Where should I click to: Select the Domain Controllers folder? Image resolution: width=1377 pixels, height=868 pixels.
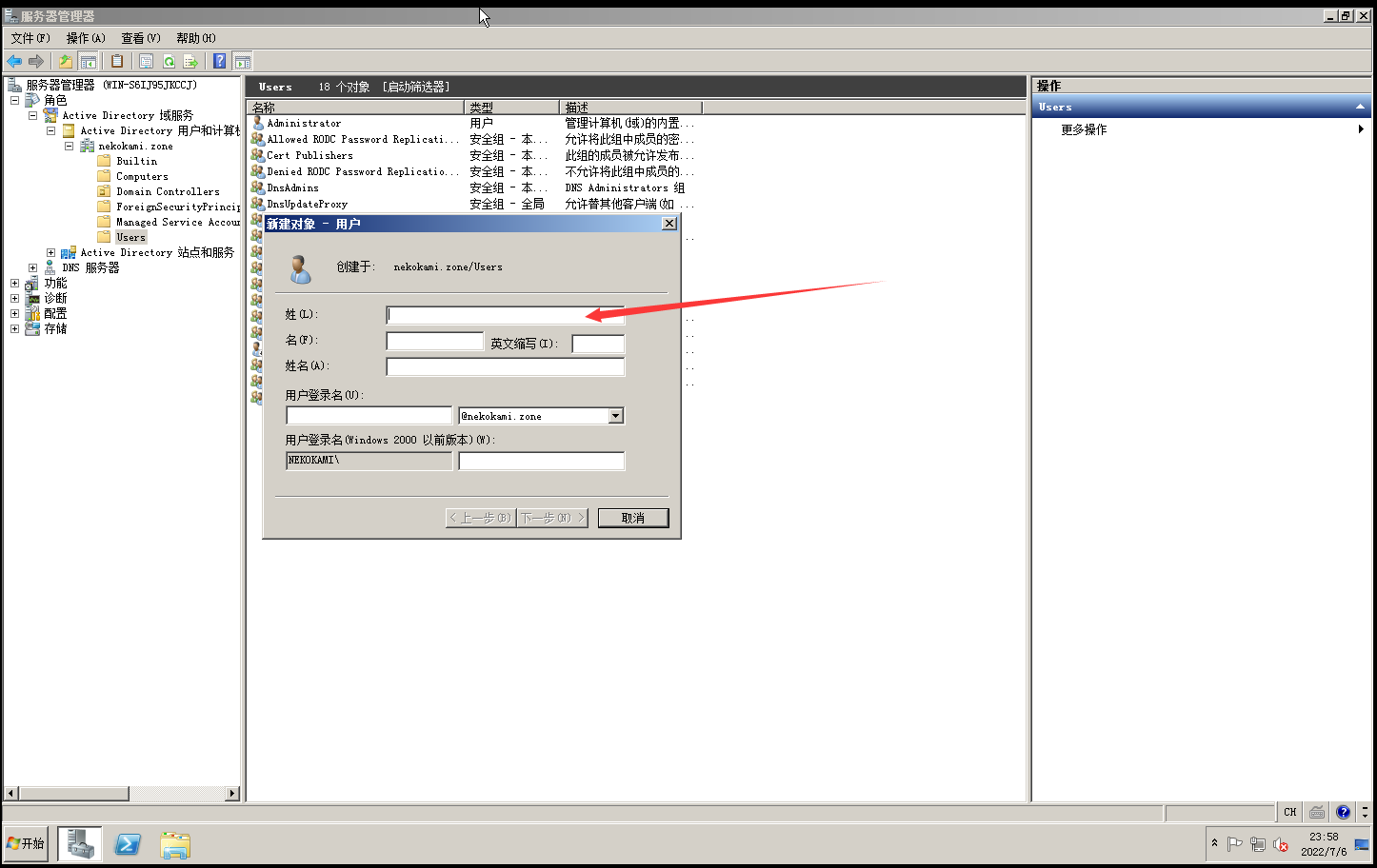168,191
